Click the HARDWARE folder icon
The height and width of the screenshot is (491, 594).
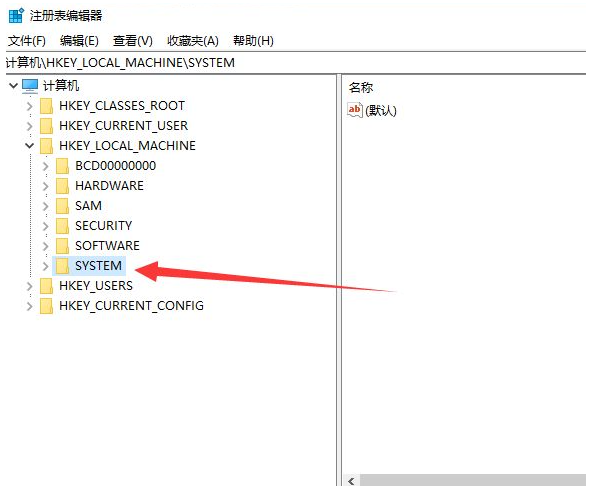(62, 186)
